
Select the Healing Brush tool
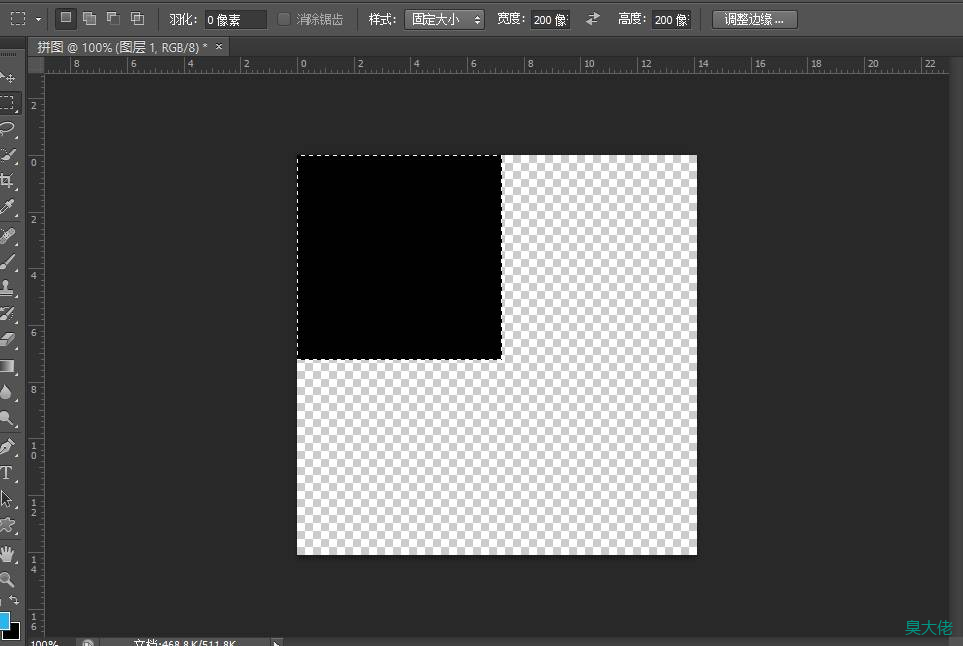pos(8,236)
